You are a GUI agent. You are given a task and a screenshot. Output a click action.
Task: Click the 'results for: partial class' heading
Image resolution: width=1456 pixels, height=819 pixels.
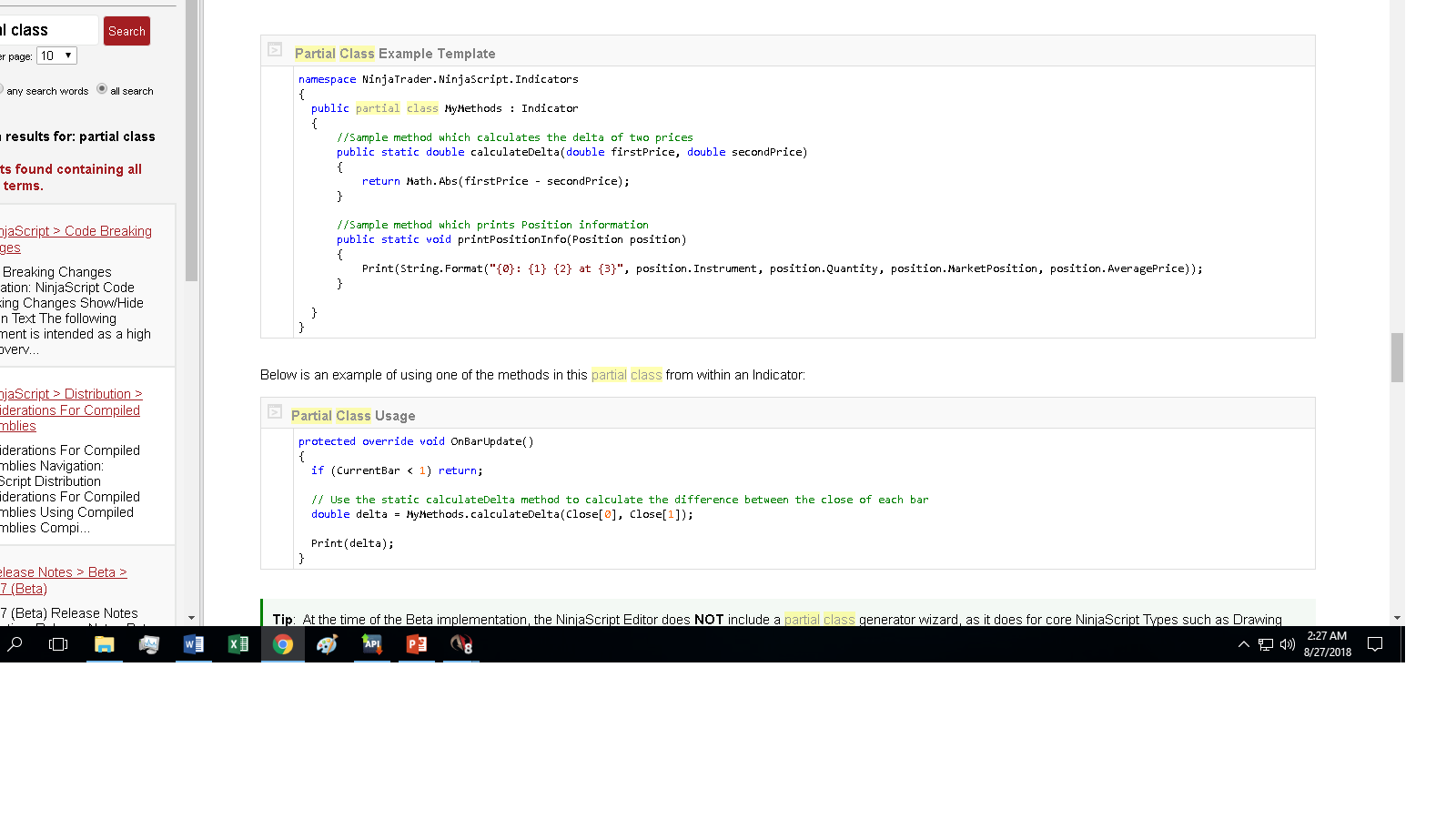tap(78, 136)
